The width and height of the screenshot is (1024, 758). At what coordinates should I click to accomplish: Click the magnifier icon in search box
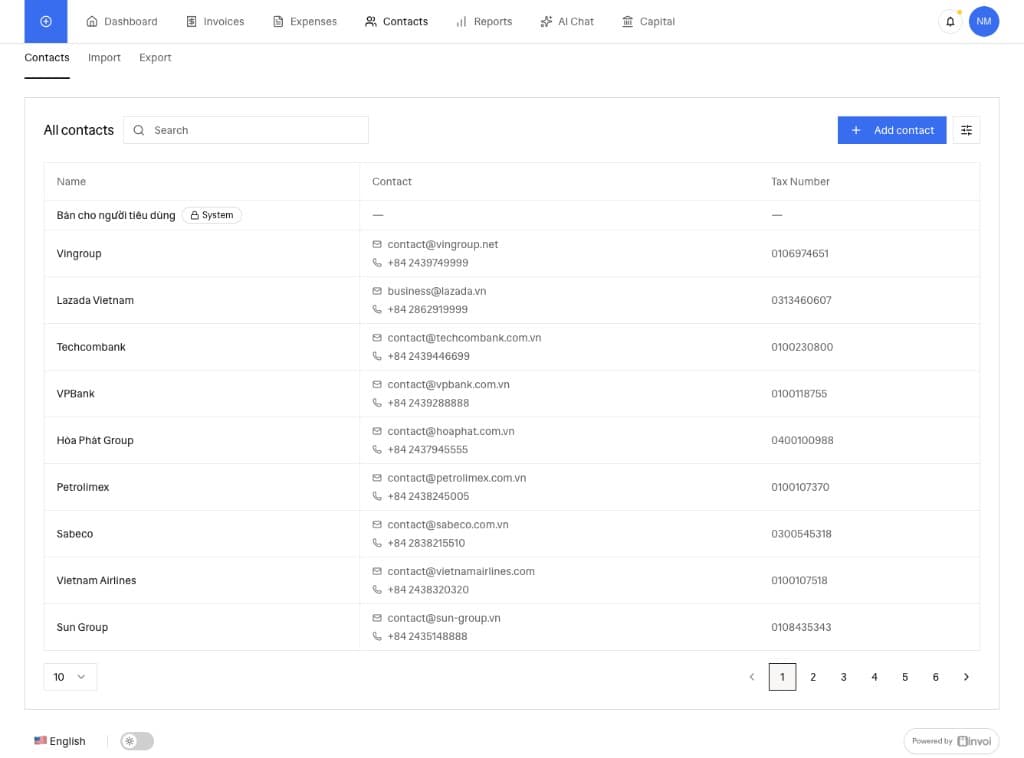[x=138, y=130]
